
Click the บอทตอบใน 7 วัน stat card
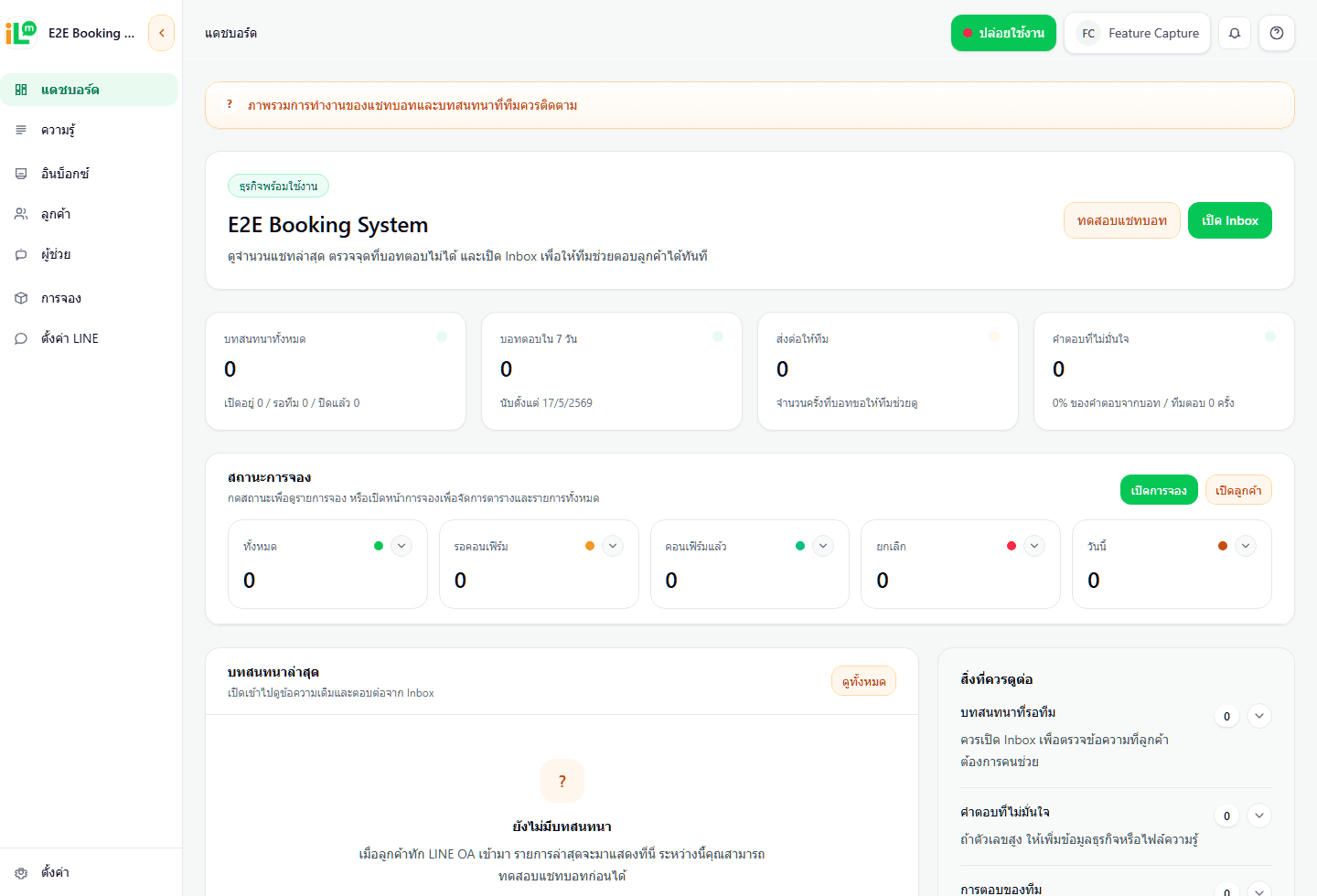612,371
